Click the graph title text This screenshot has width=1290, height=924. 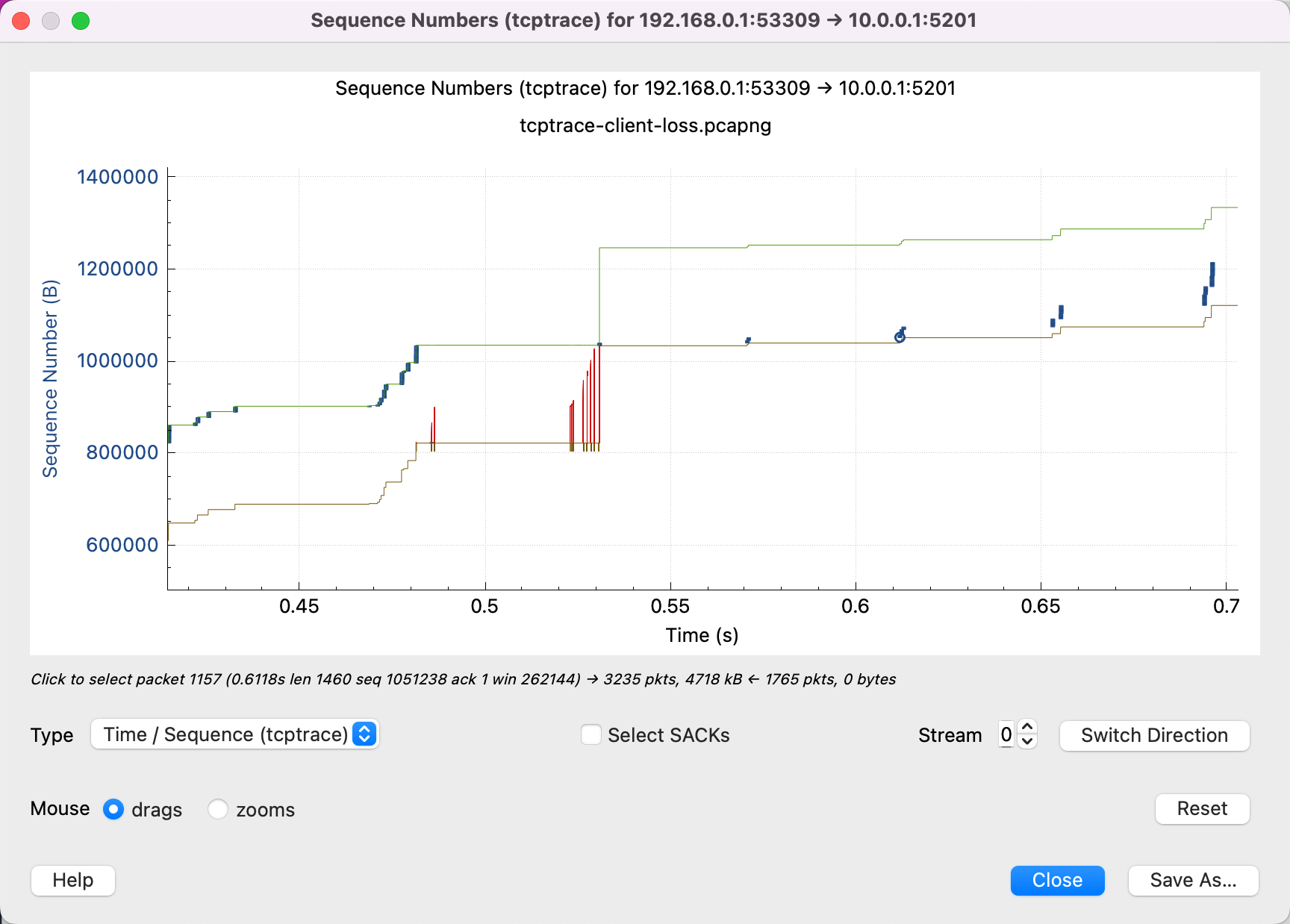point(645,88)
